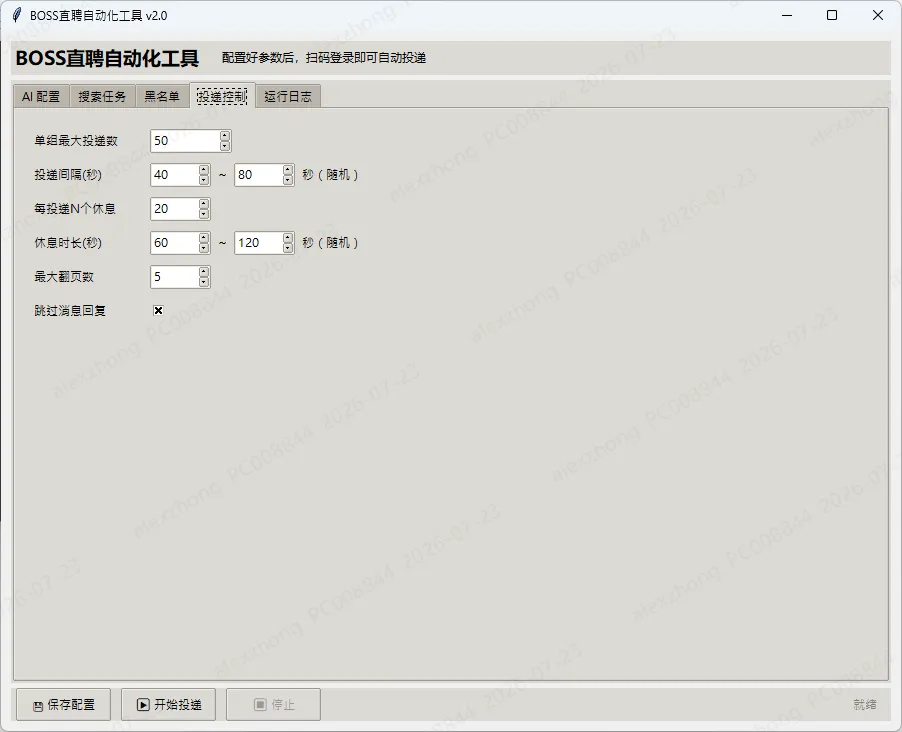Decrease 投递间隔 maximum value 80
The height and width of the screenshot is (732, 902).
pos(288,180)
